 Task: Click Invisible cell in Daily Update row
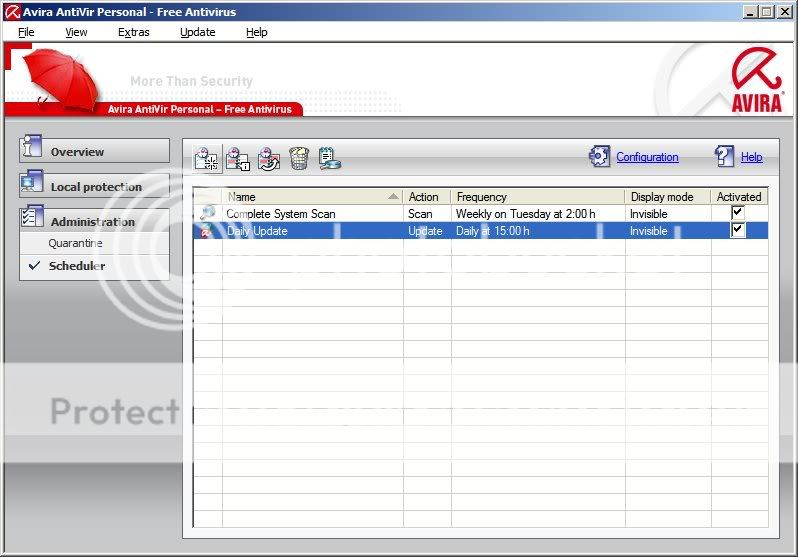click(648, 231)
